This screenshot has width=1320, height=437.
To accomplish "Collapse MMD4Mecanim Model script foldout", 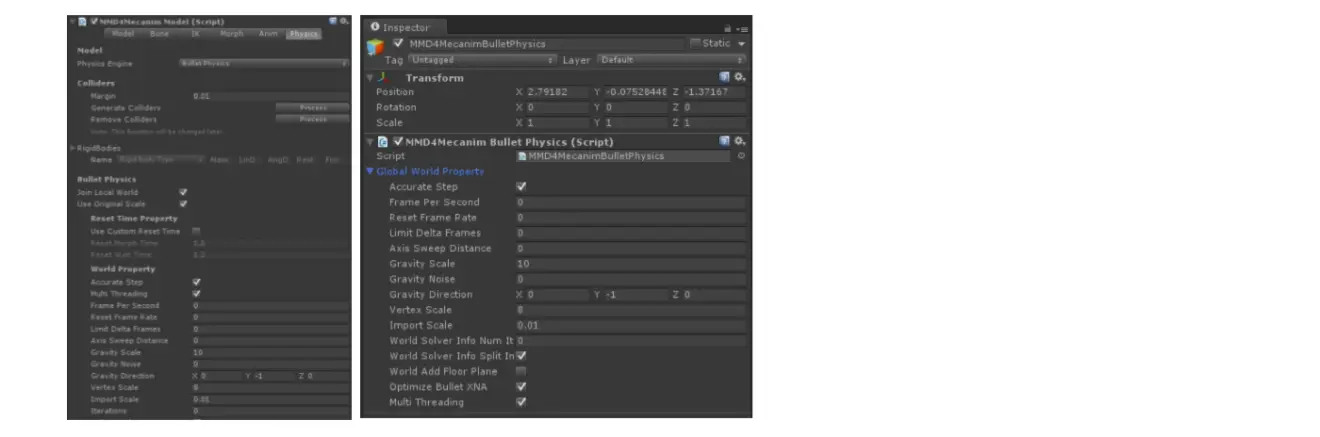I will coord(71,21).
